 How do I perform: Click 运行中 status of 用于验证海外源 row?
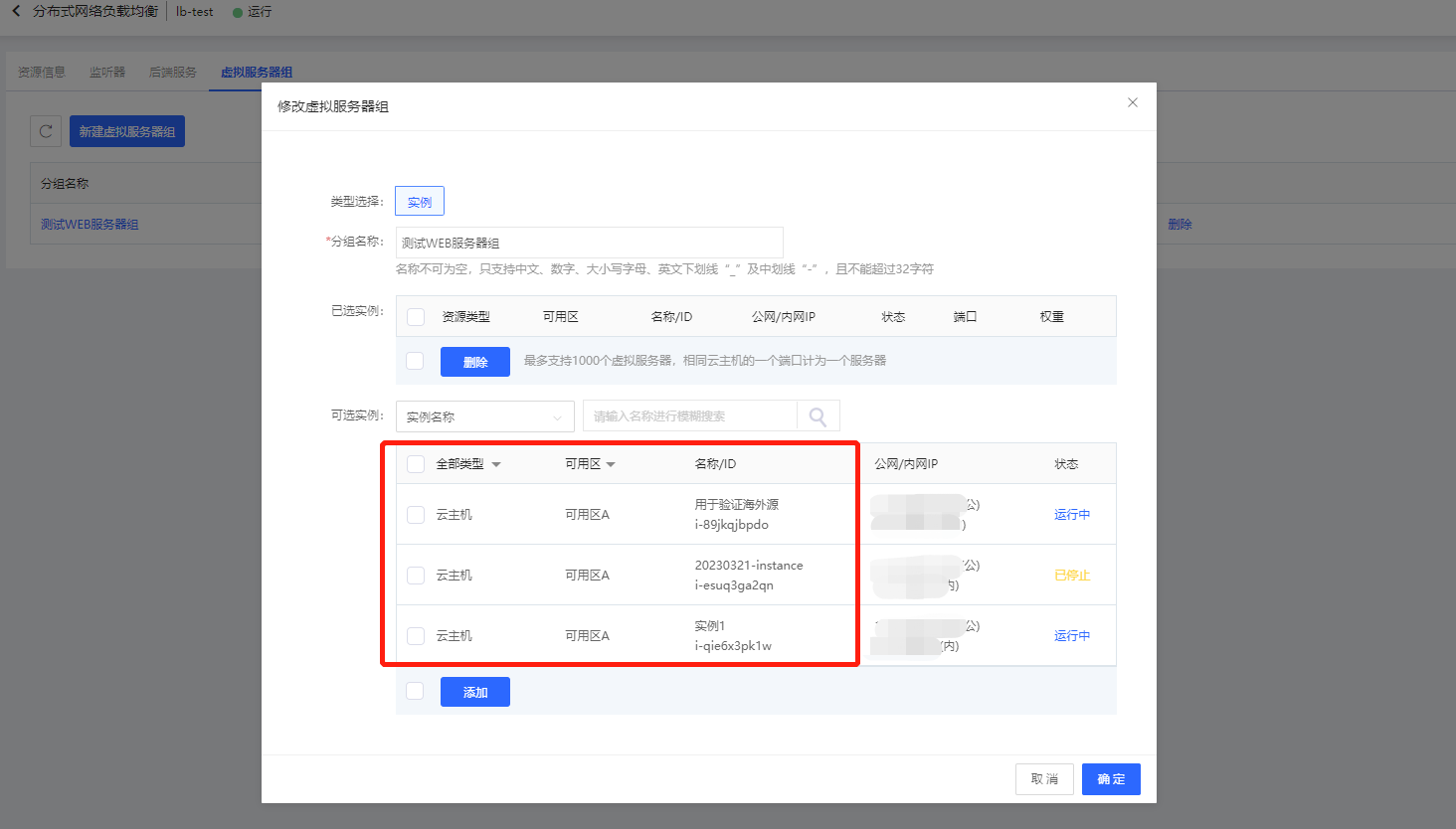[1072, 515]
